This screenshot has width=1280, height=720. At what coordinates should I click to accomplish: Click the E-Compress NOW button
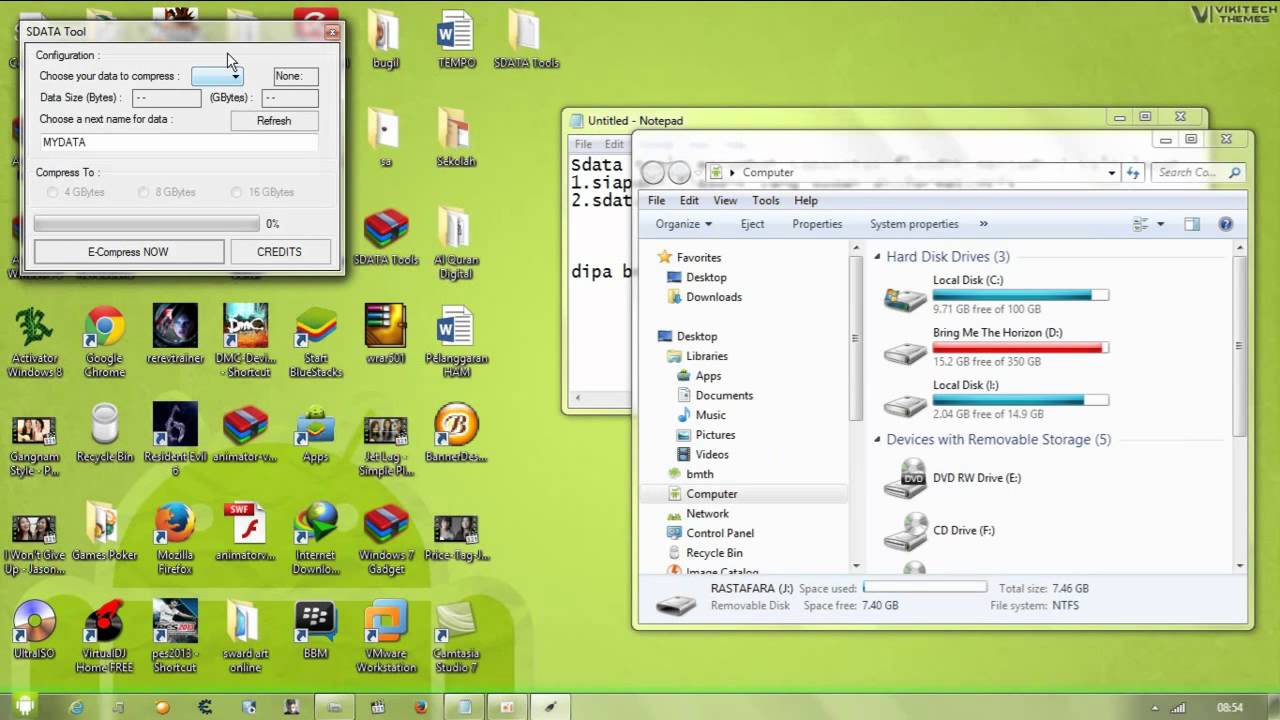pos(128,252)
